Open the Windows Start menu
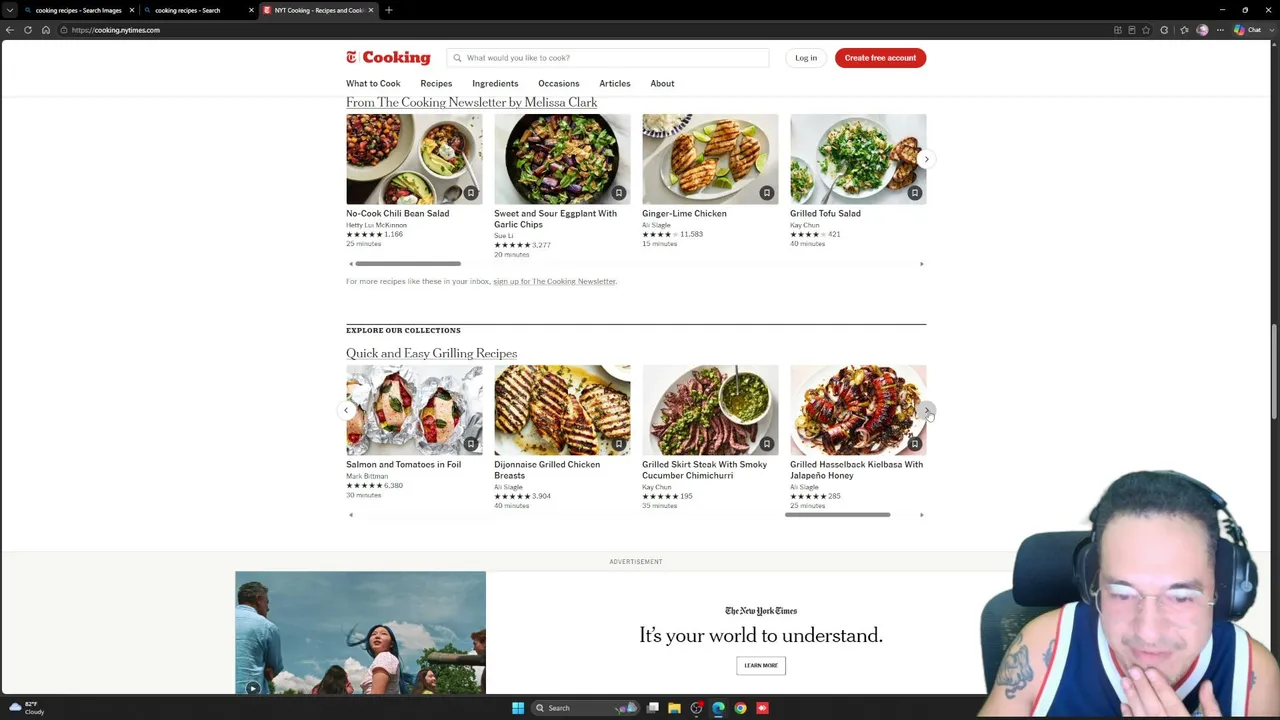The width and height of the screenshot is (1280, 720). pyautogui.click(x=517, y=708)
